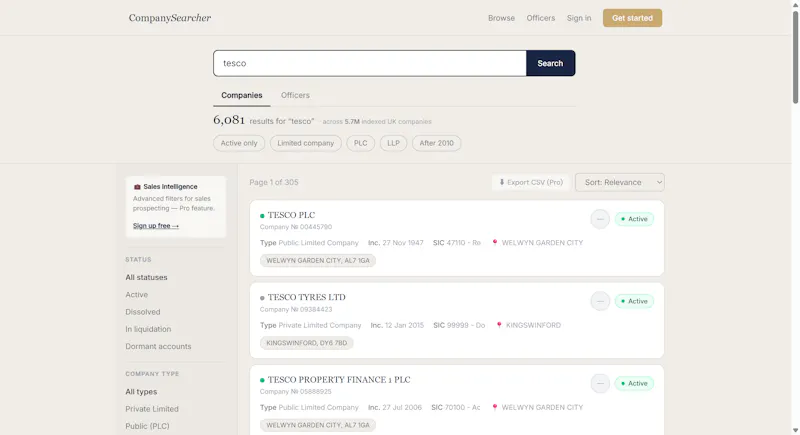The height and width of the screenshot is (435, 800).
Task: Click the location pin icon beside WELWYN GARDEN CITY on TESCO PLC
Action: [x=494, y=243]
